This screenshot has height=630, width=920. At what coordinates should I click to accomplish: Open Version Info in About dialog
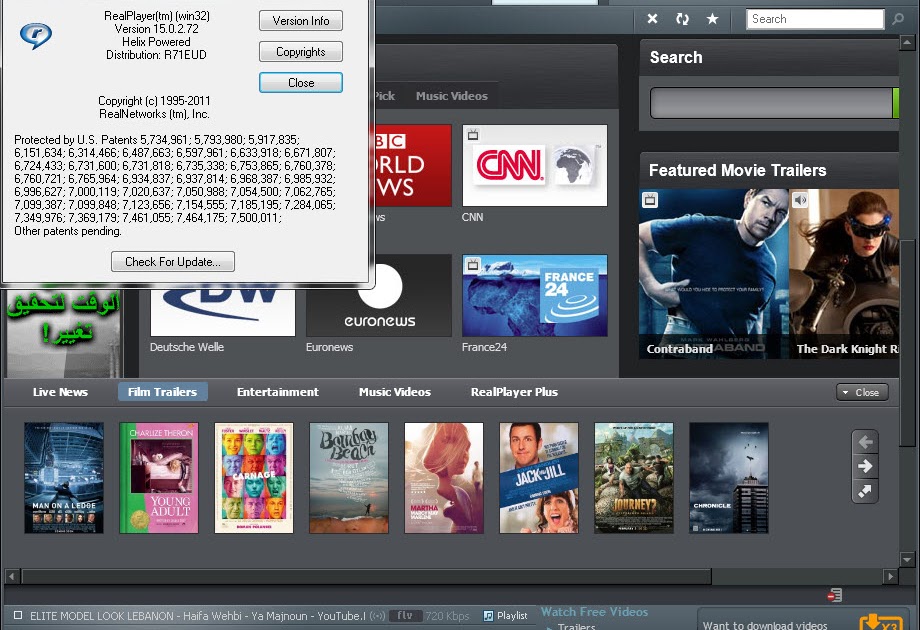coord(301,21)
